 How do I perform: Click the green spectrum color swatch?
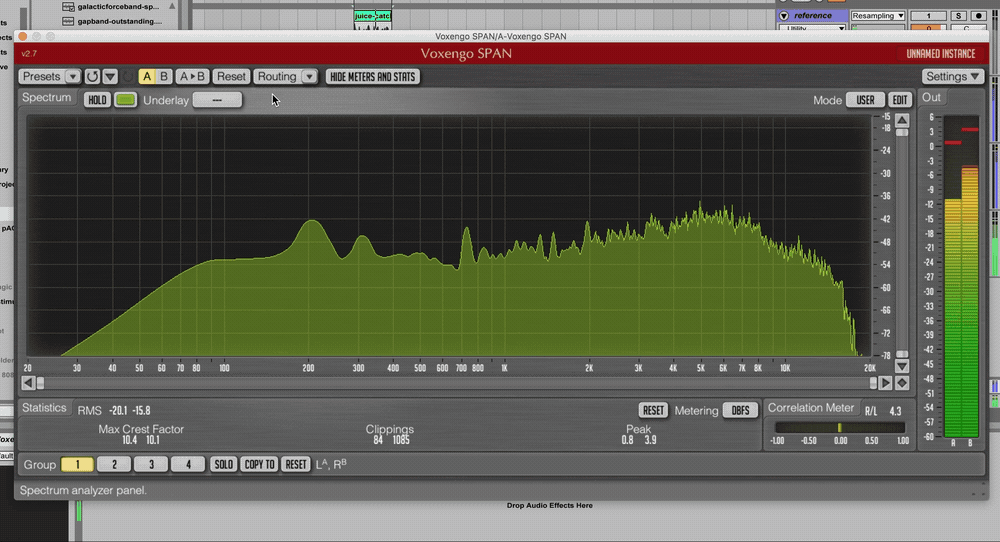126,100
